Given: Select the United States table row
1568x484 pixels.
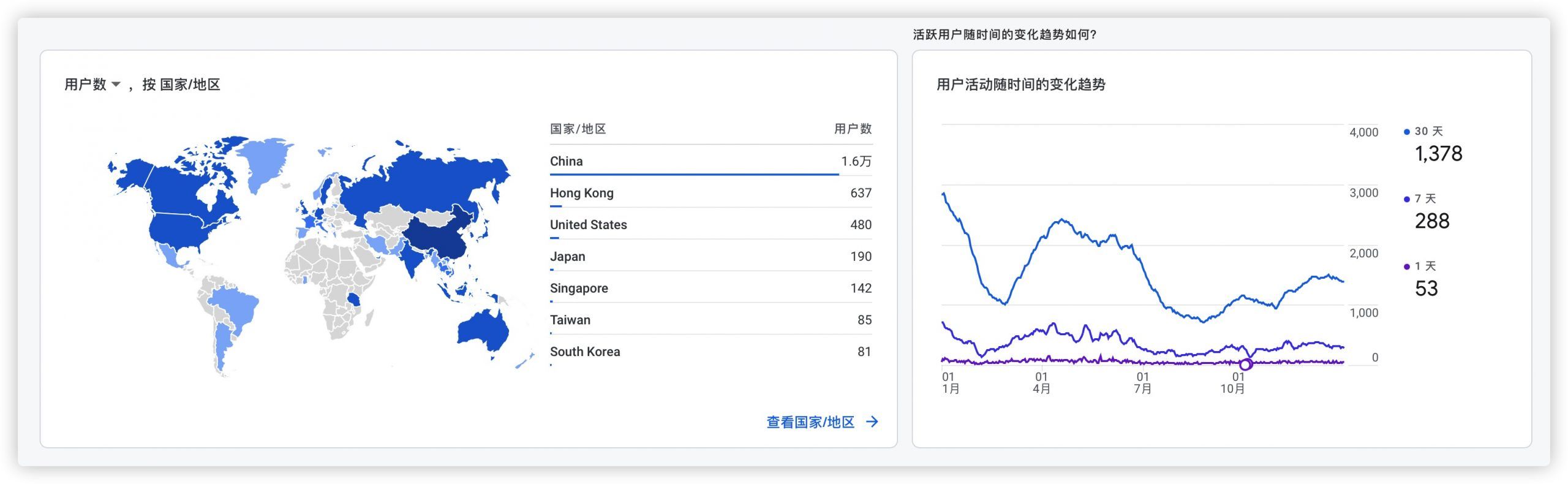Looking at the screenshot, I should point(710,225).
